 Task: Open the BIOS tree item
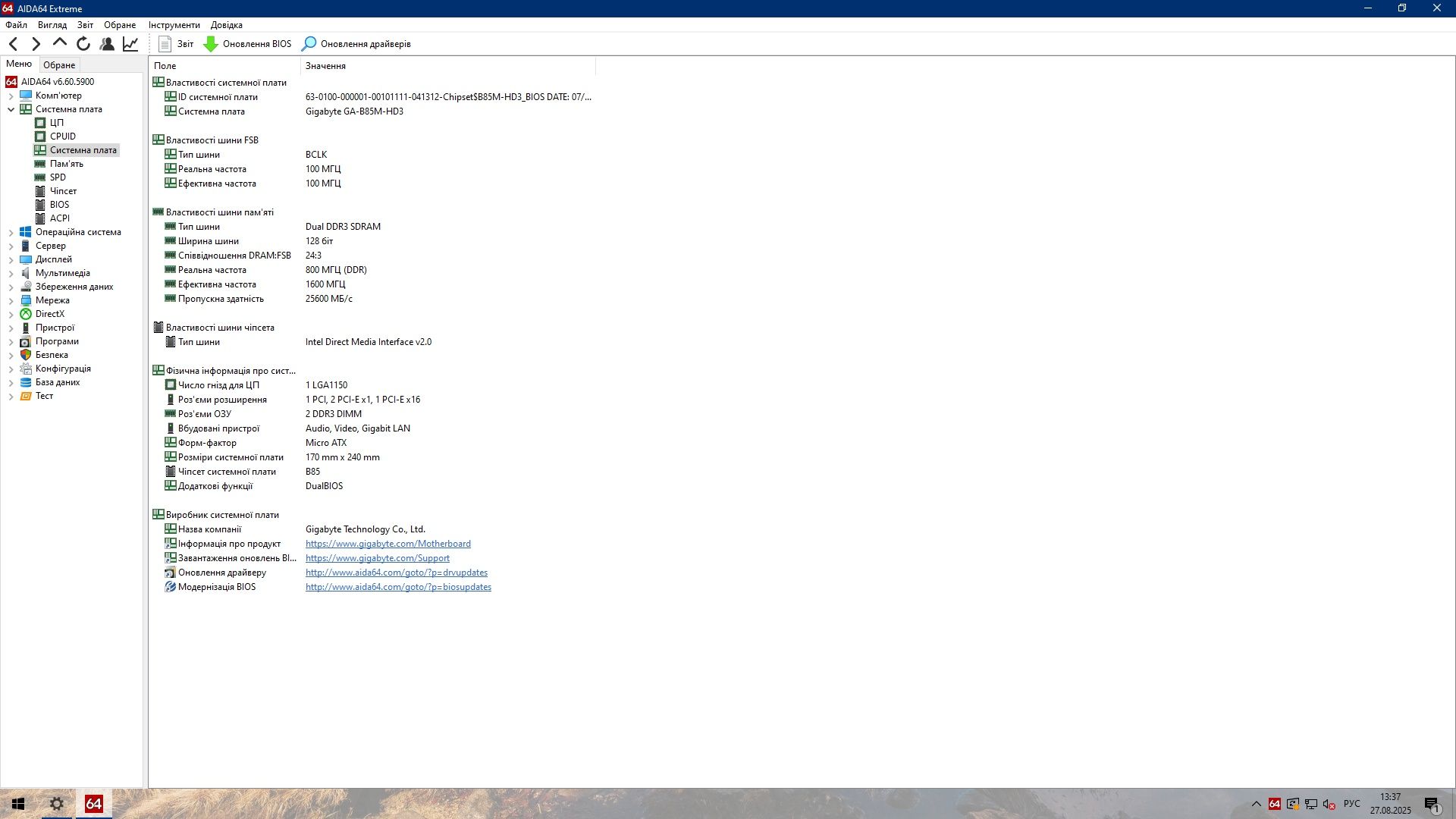[59, 205]
